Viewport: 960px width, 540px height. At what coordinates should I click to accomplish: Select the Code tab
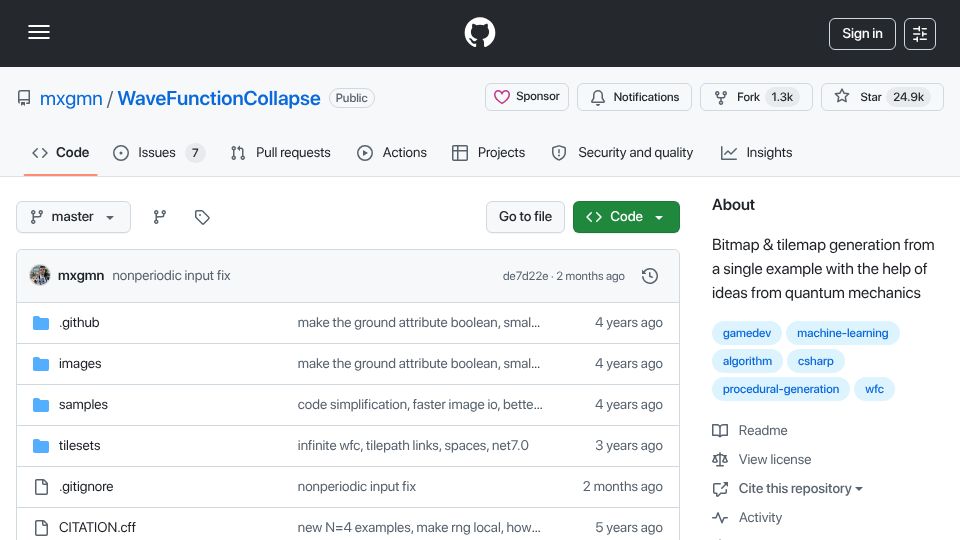[61, 152]
